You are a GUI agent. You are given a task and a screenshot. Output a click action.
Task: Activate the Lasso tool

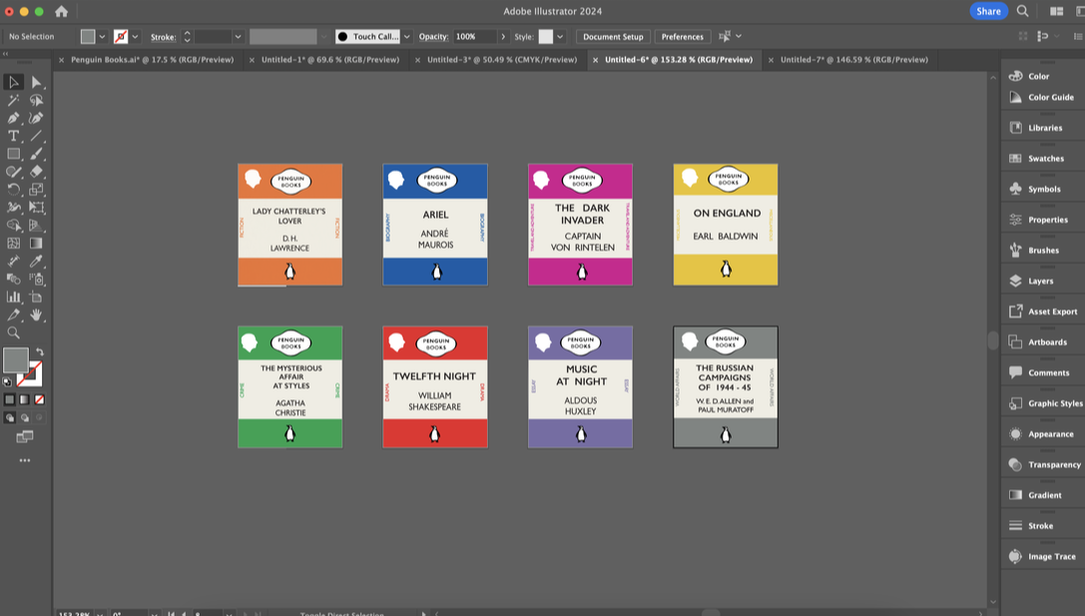[37, 100]
